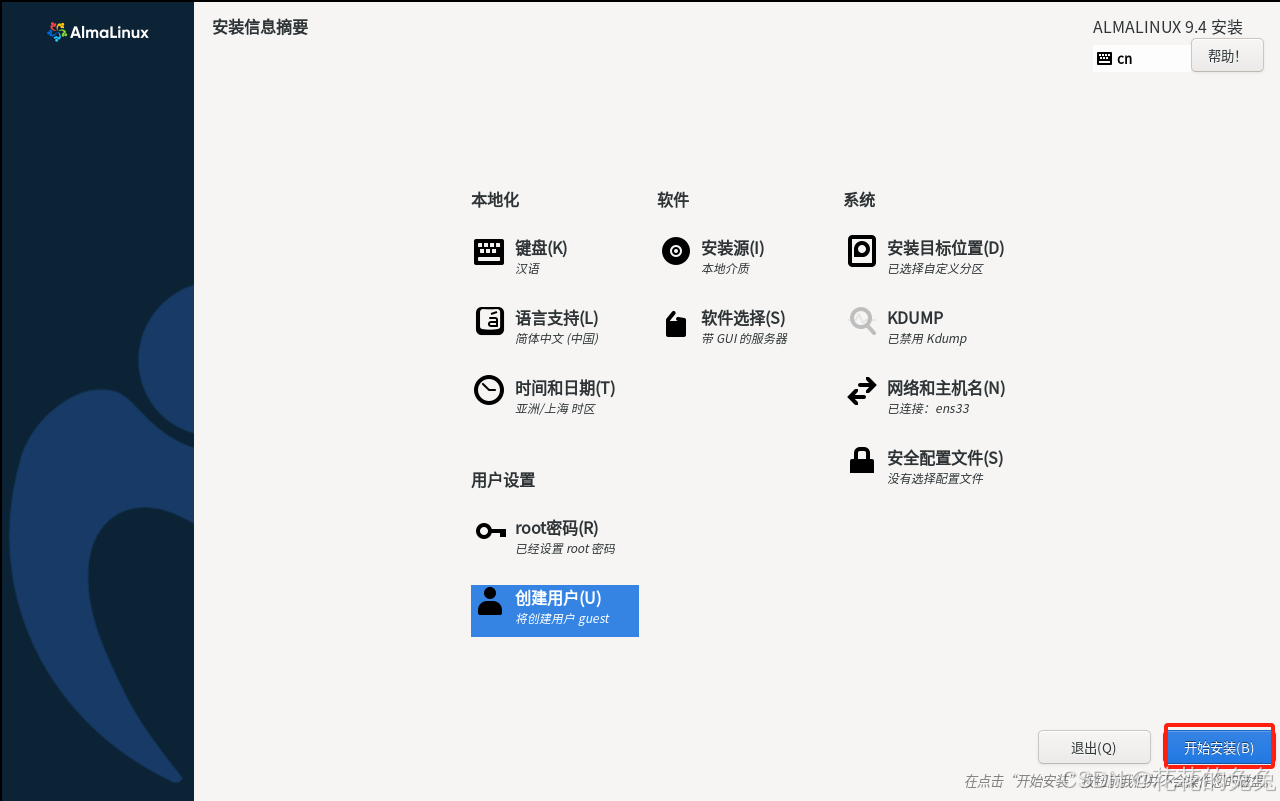
Task: Click the 汉语 keyboard status text
Action: [x=527, y=269]
